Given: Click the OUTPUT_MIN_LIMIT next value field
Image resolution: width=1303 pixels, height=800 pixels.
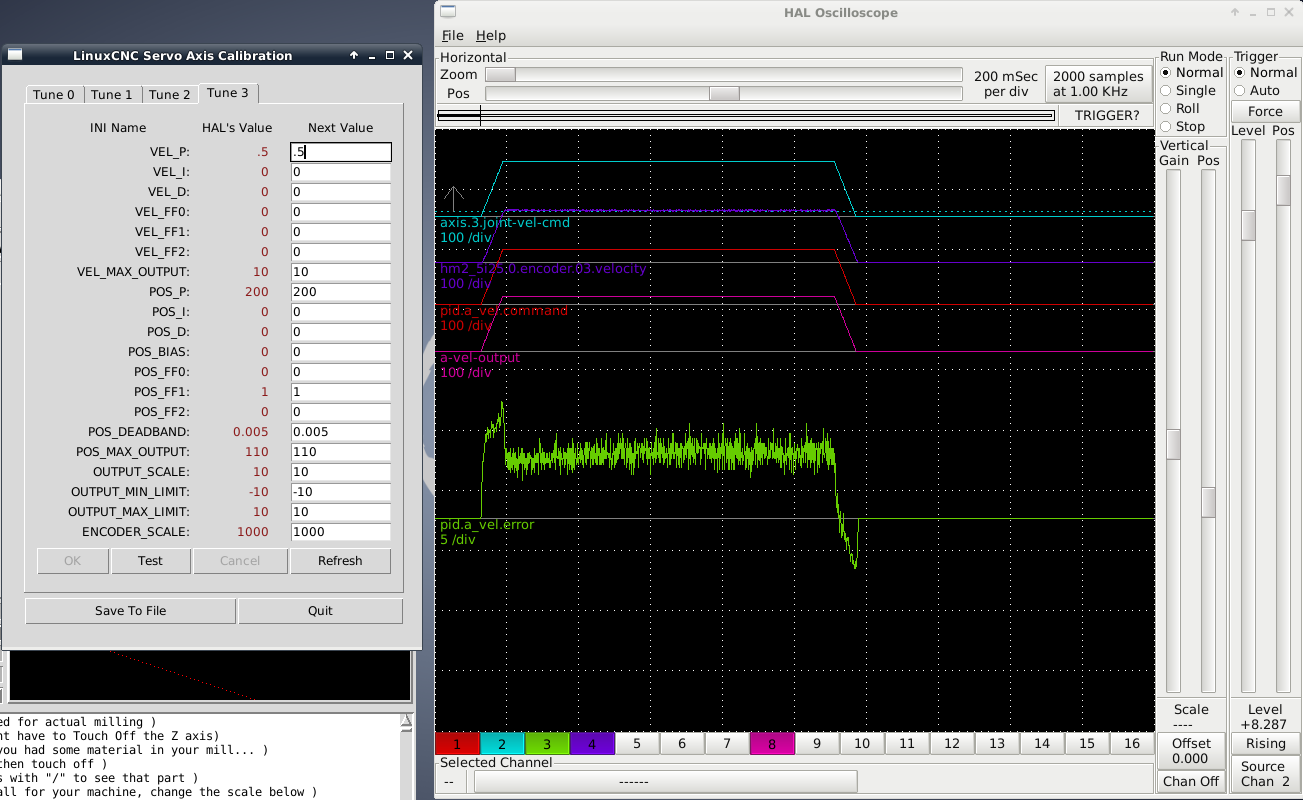Looking at the screenshot, I should [340, 492].
